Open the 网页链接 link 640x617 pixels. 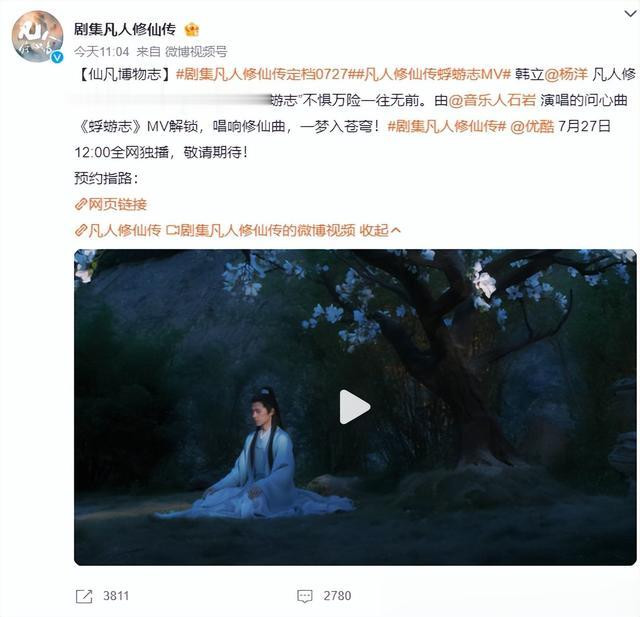point(111,204)
